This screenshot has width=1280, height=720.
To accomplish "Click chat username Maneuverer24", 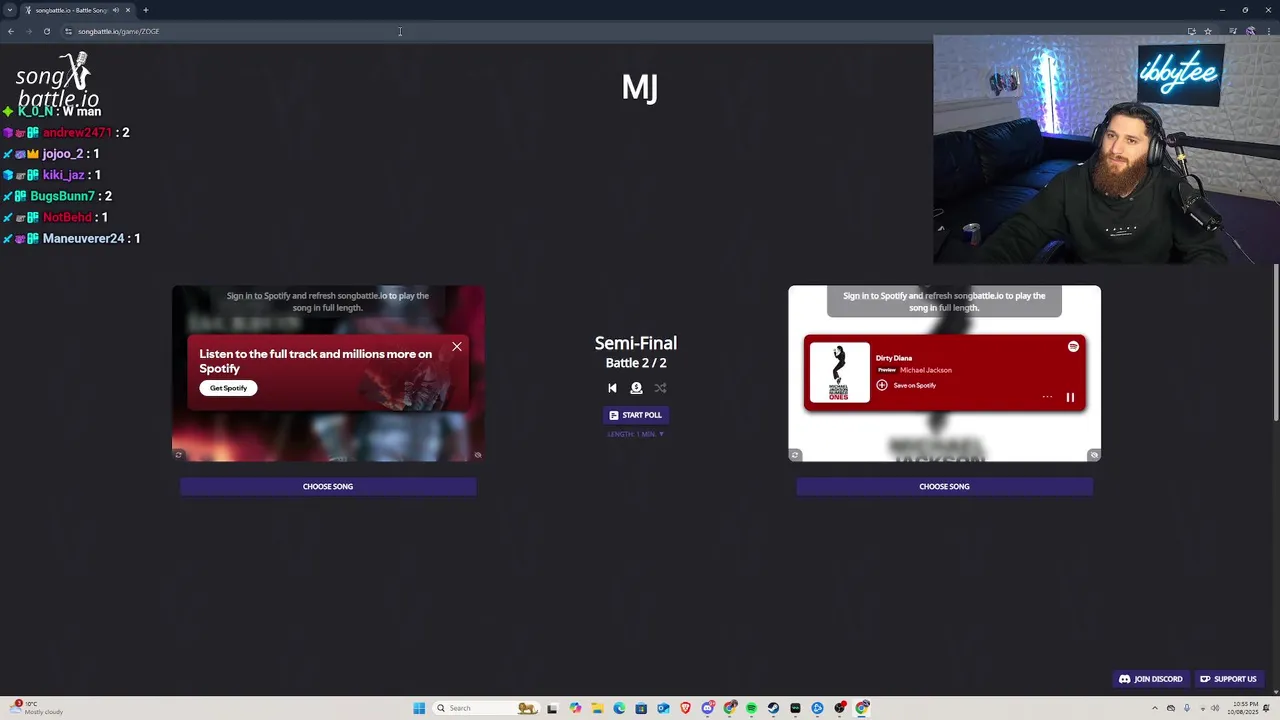I will [84, 239].
